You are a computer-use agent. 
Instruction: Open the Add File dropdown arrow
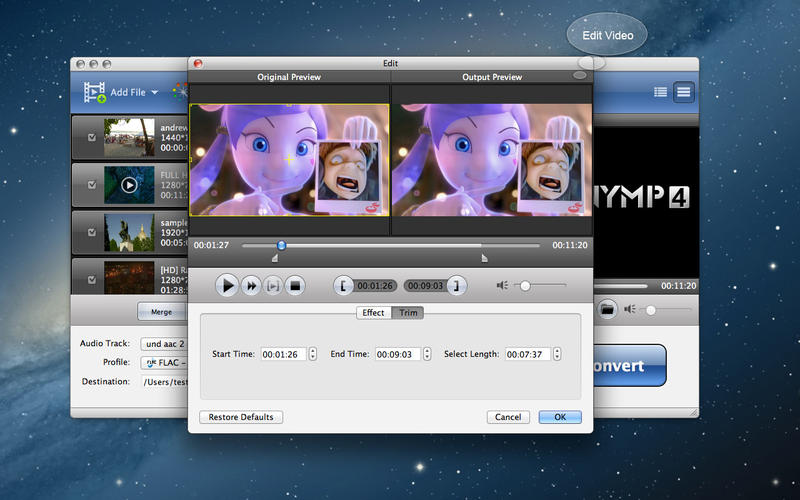[154, 93]
